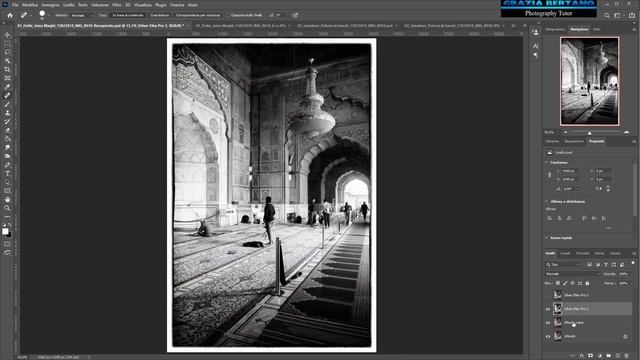Select the Crop tool
Image resolution: width=640 pixels, height=360 pixels.
7,69
